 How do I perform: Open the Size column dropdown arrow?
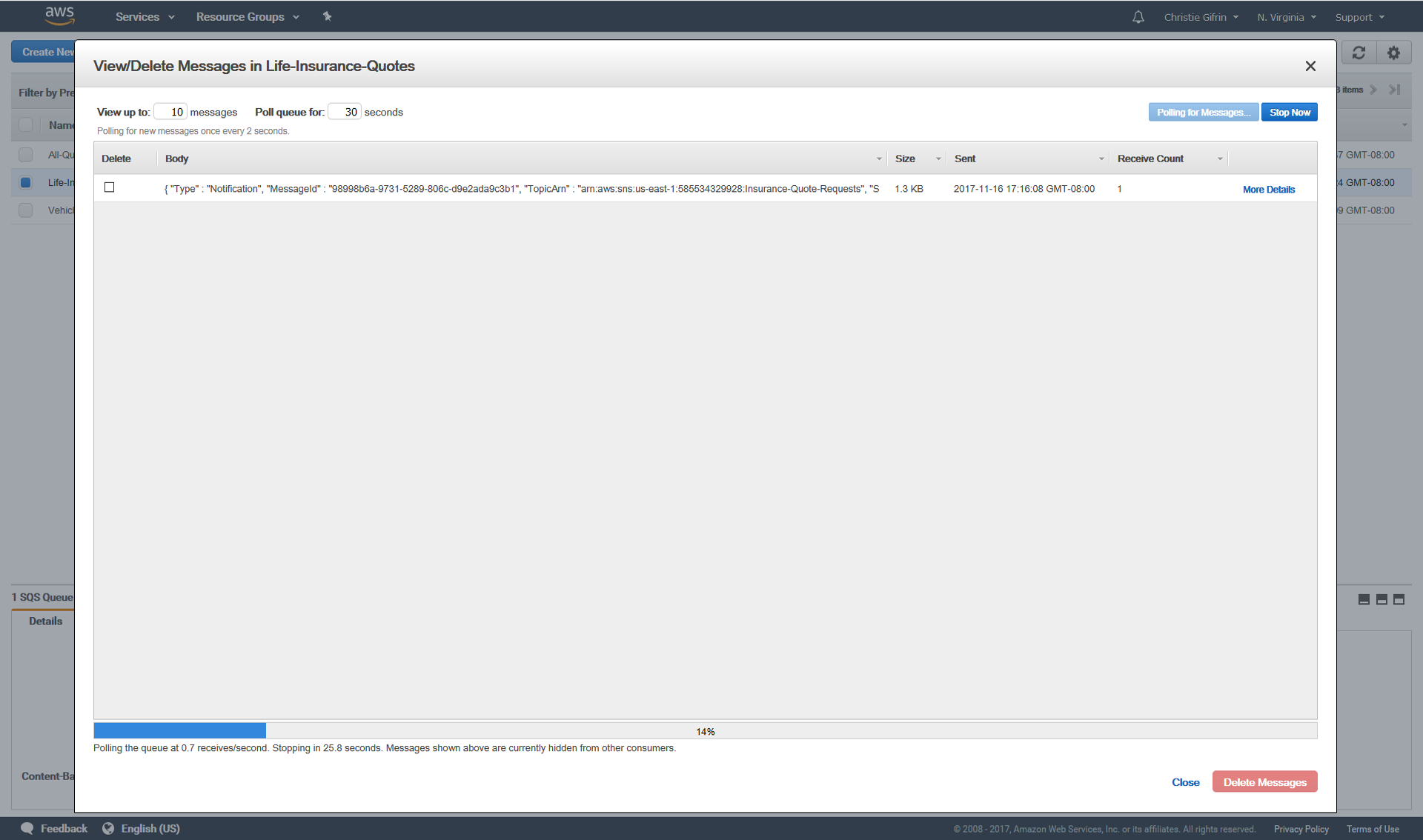[x=938, y=159]
